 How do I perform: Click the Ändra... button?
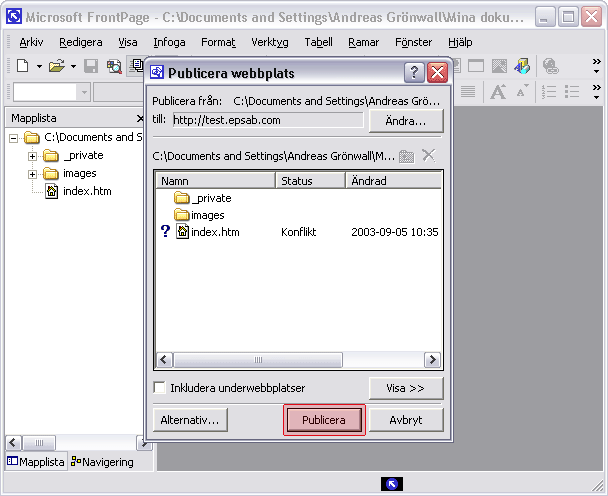click(405, 120)
